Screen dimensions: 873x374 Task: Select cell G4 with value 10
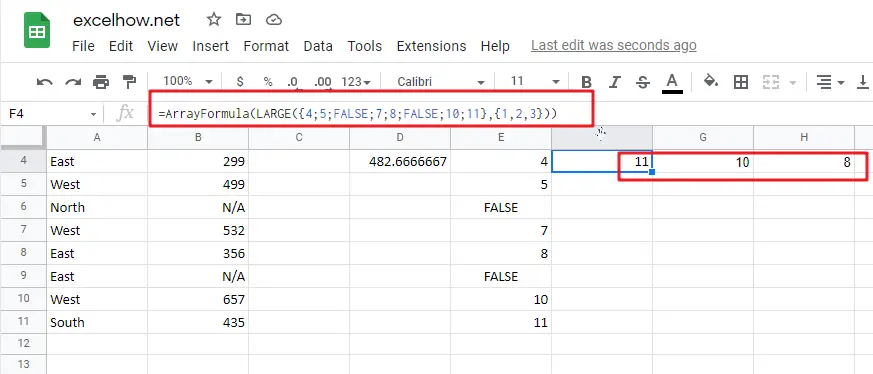pos(703,161)
